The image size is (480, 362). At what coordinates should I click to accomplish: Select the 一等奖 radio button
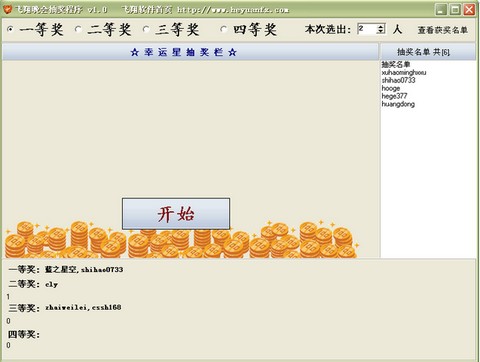[x=10, y=29]
